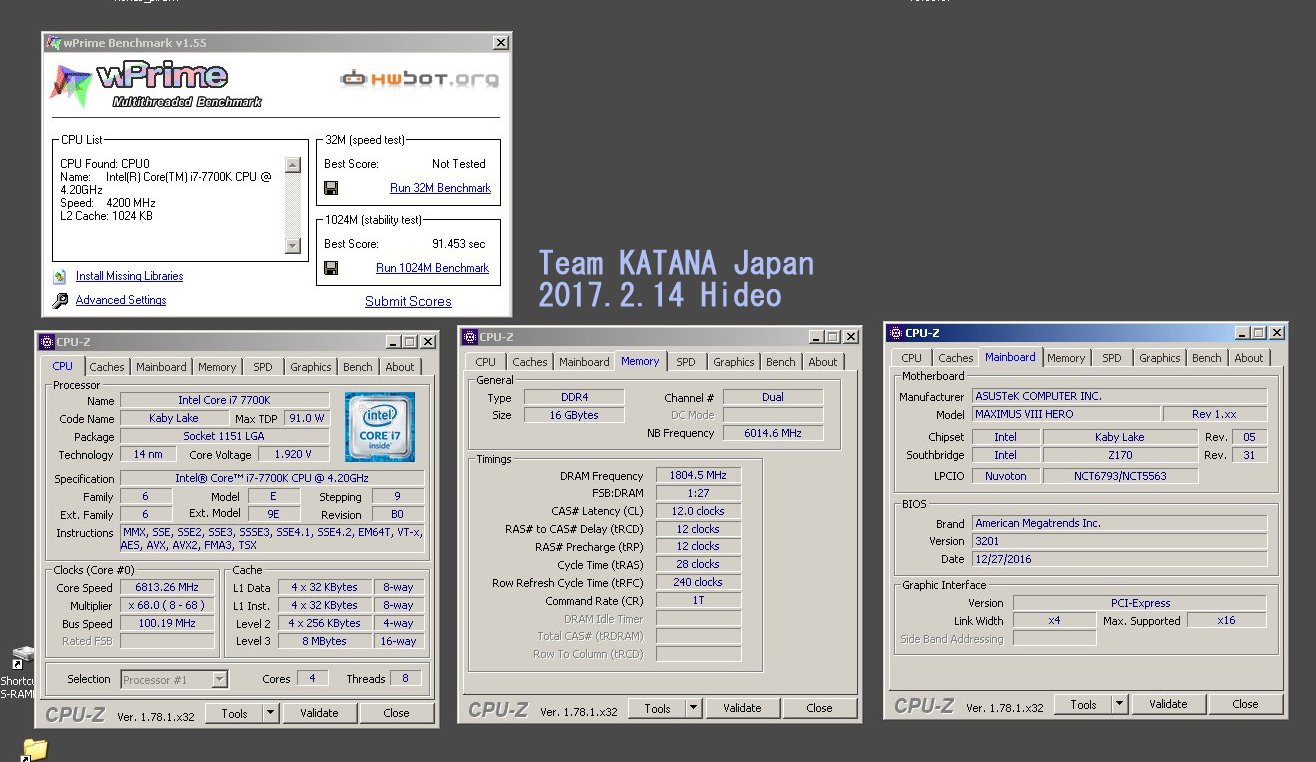Click the MAXIMUS VIII HERO model field
The height and width of the screenshot is (762, 1316).
[x=1066, y=414]
